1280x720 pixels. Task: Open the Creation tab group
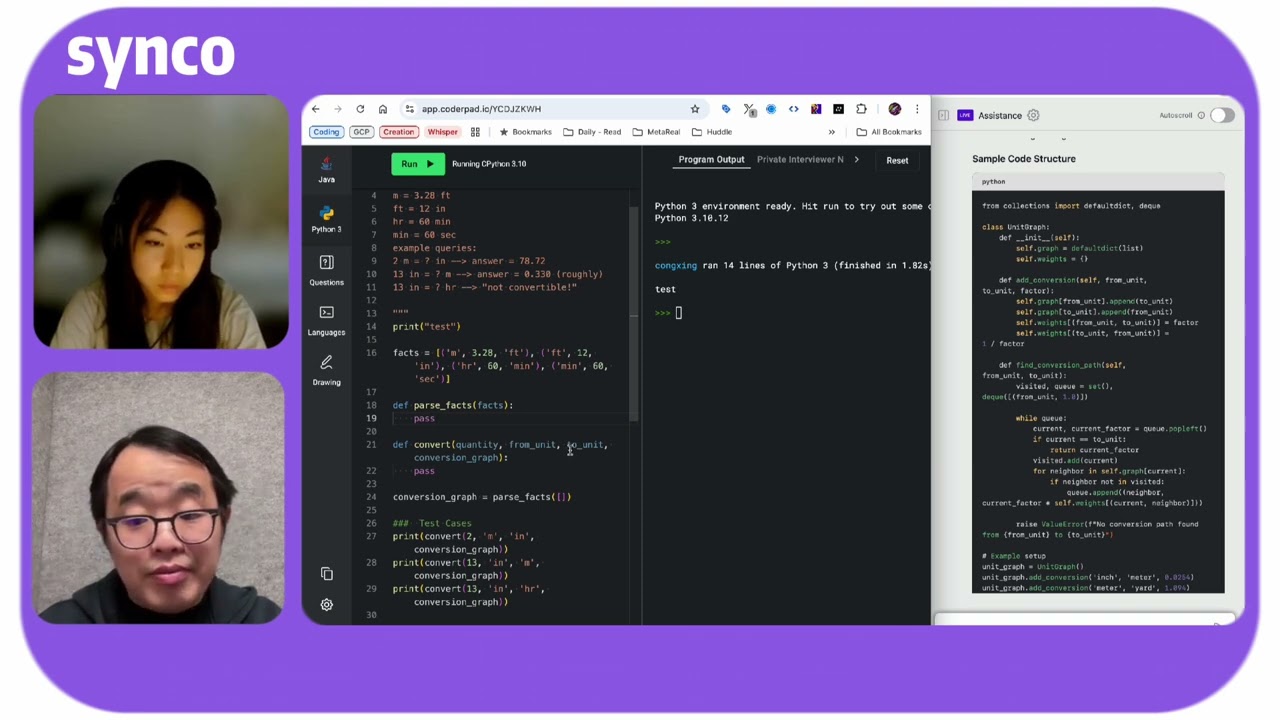398,132
